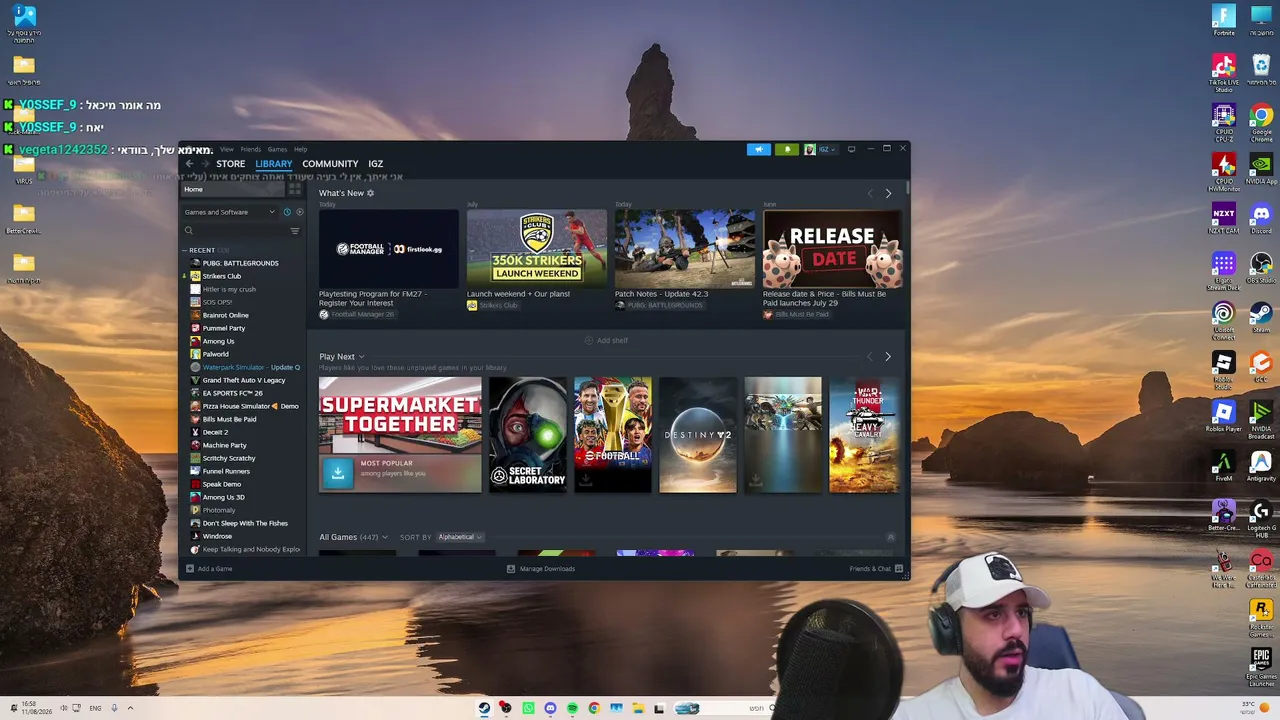
Task: Open OBS Studio desktop shortcut
Action: point(1261,267)
